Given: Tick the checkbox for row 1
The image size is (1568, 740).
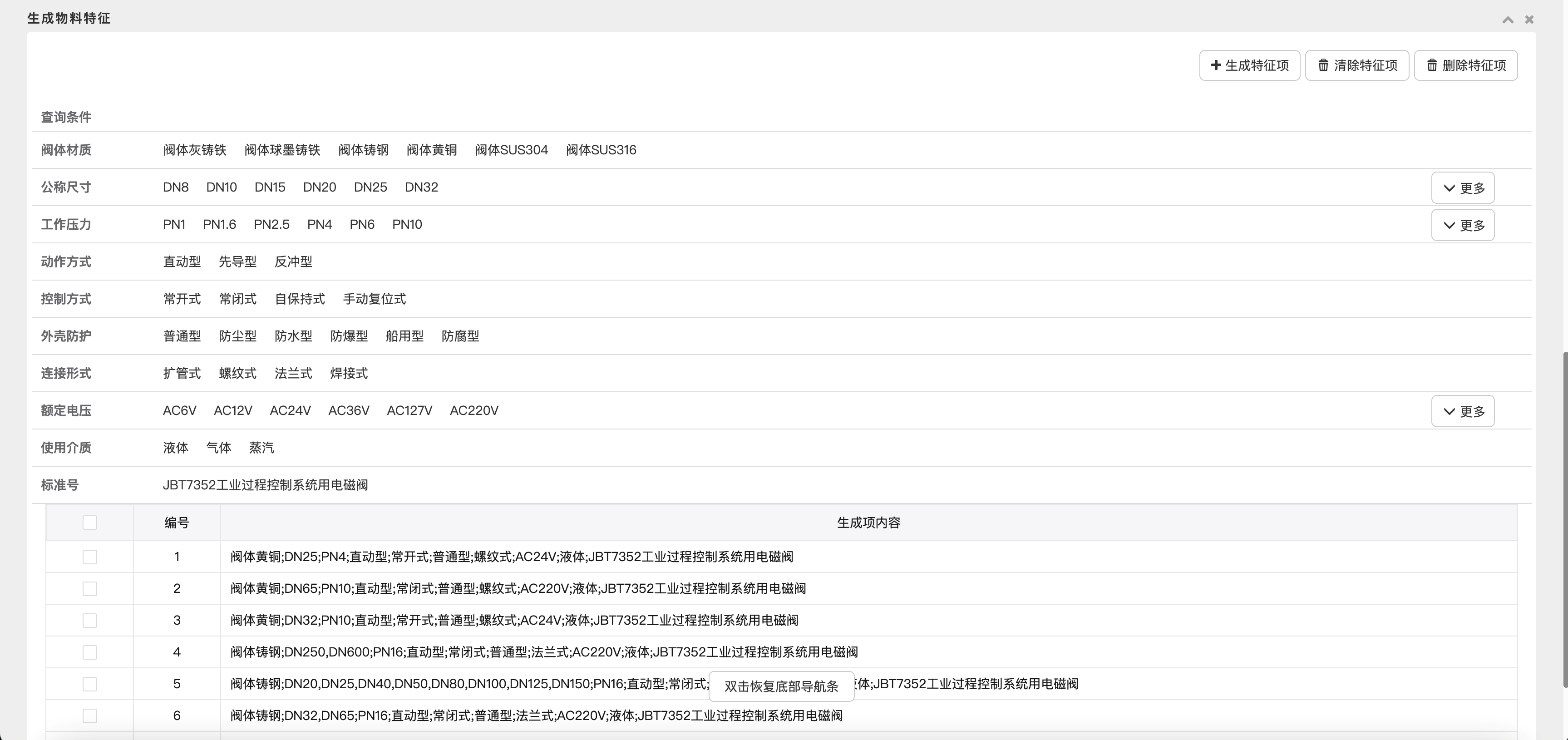Looking at the screenshot, I should pos(89,557).
